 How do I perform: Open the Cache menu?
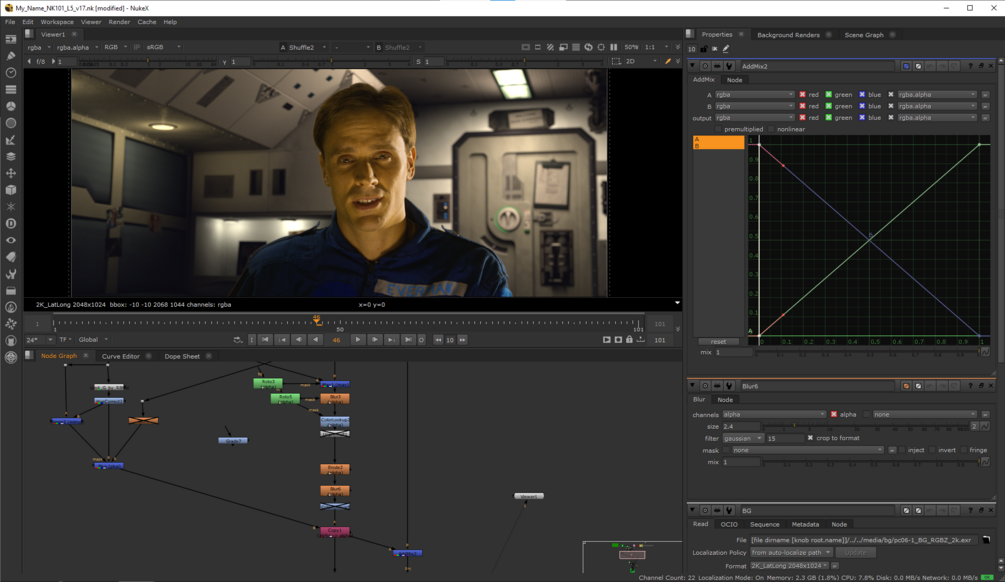click(x=147, y=22)
